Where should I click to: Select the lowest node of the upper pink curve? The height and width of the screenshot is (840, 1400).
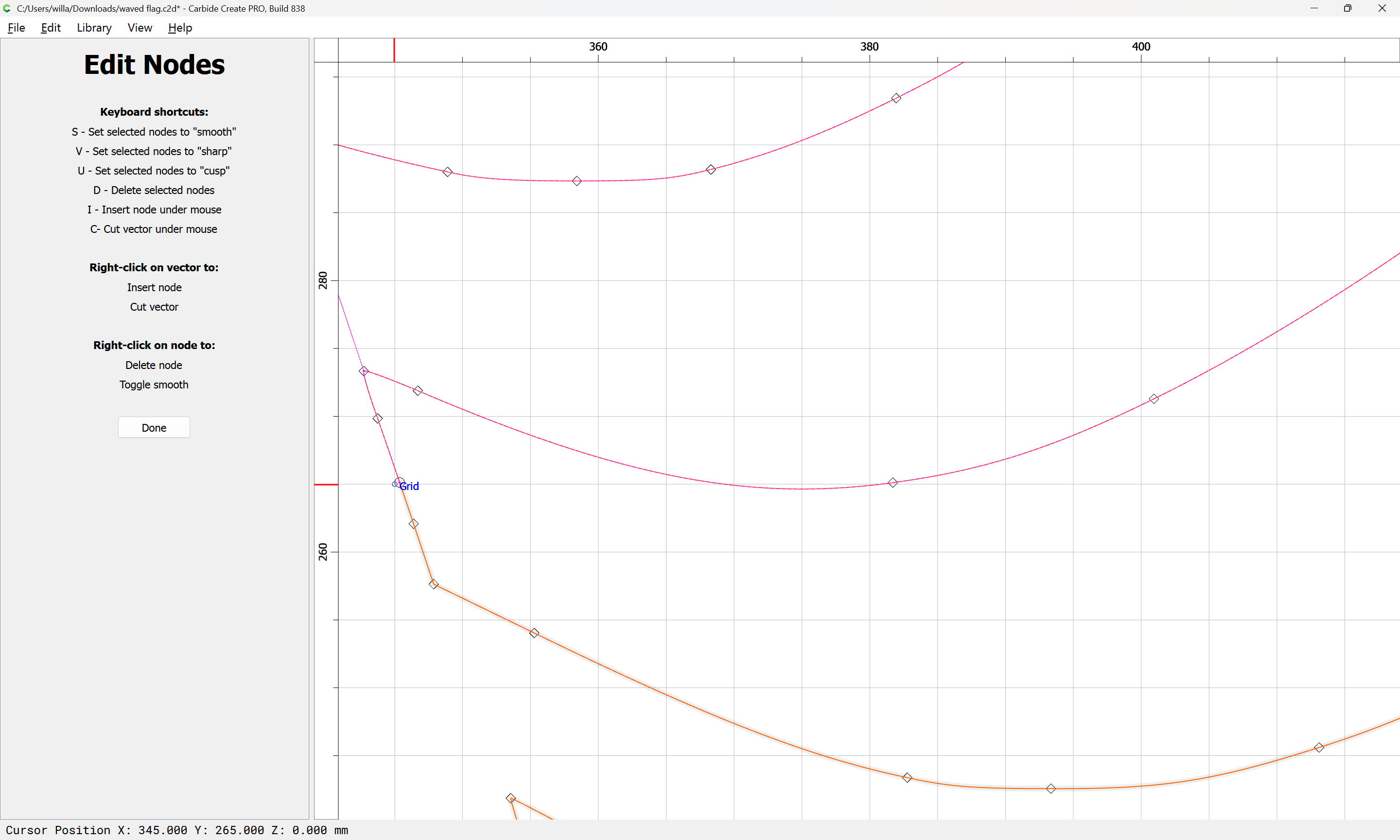tap(577, 181)
